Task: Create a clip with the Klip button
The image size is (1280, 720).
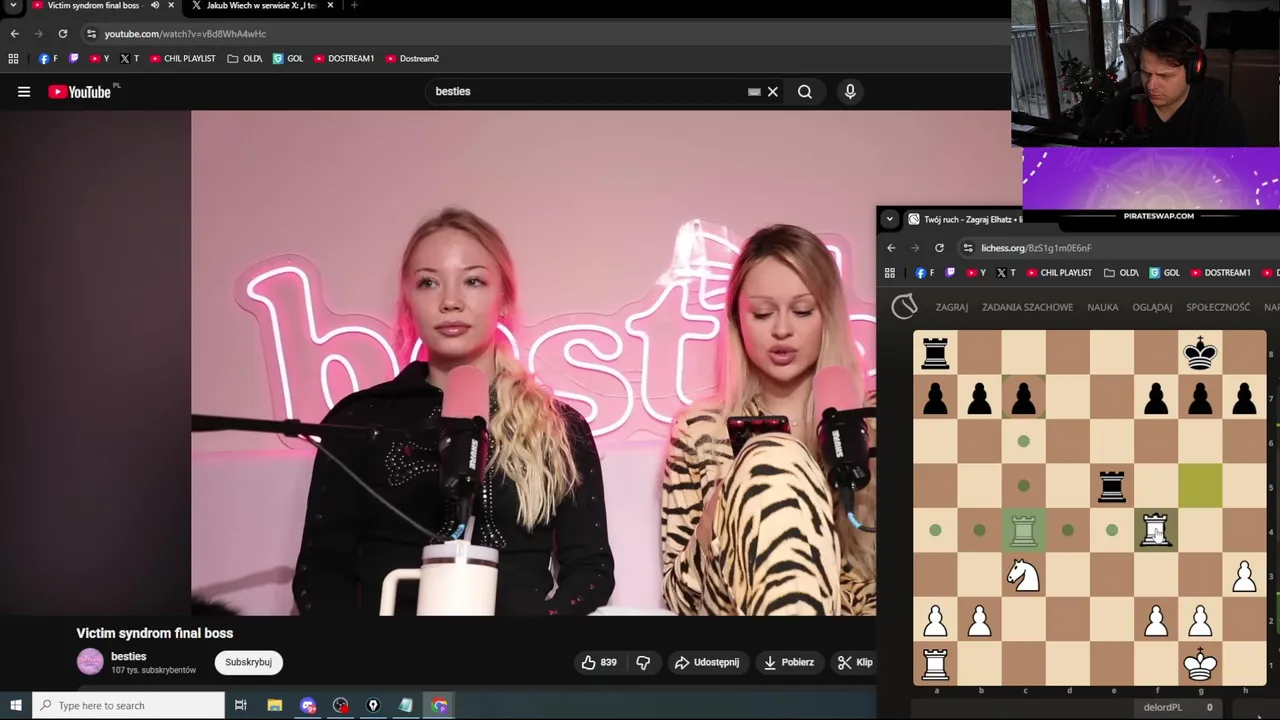Action: pos(855,662)
